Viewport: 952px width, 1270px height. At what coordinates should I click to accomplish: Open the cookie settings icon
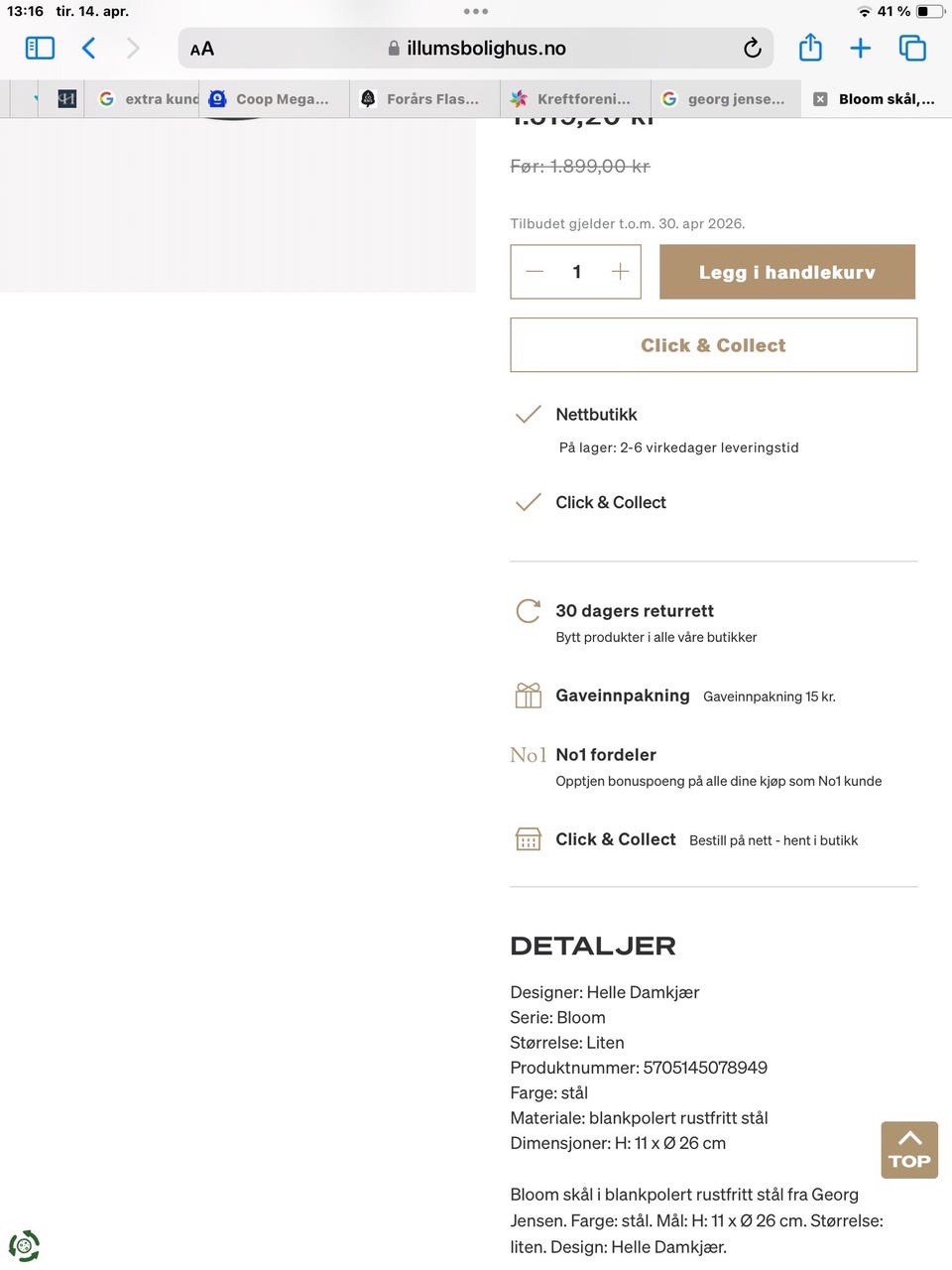click(24, 1245)
